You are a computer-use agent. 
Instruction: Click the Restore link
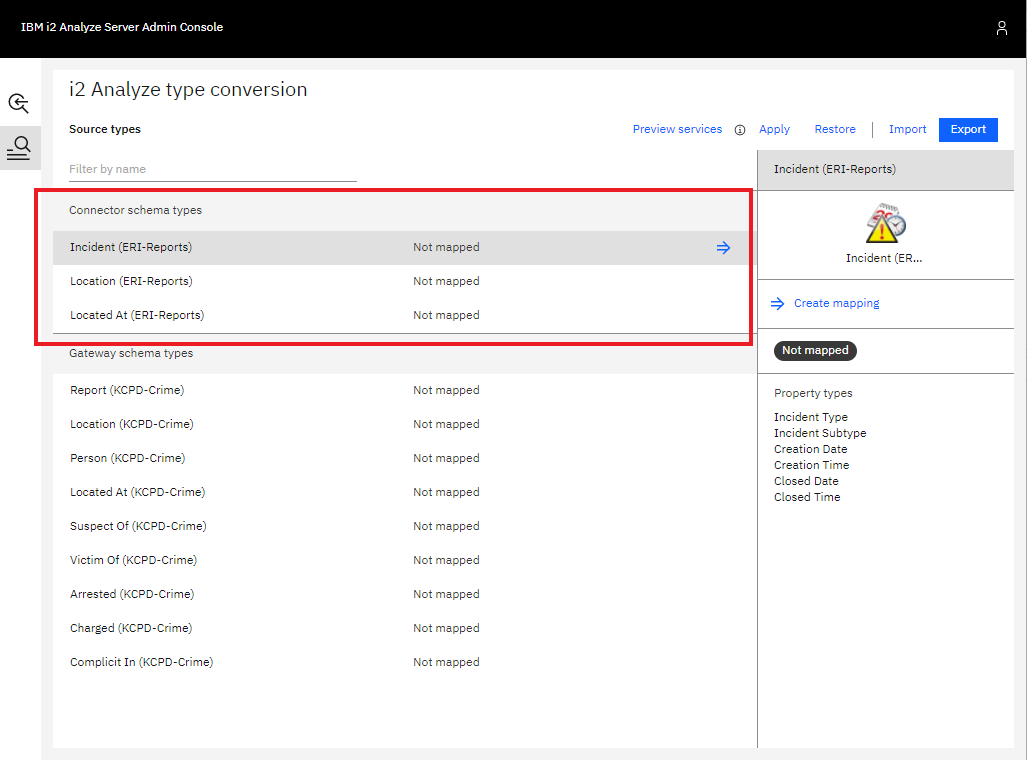[x=834, y=129]
